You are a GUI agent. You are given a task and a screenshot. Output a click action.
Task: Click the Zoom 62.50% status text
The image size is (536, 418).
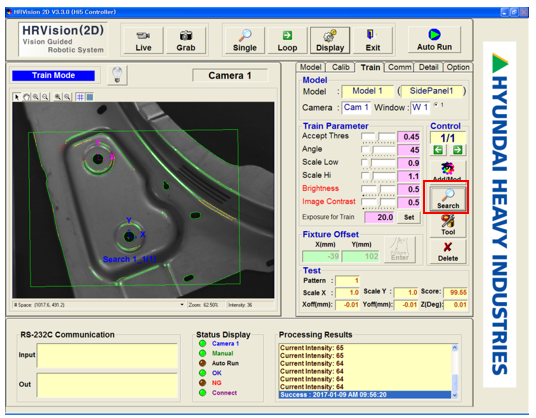point(203,305)
